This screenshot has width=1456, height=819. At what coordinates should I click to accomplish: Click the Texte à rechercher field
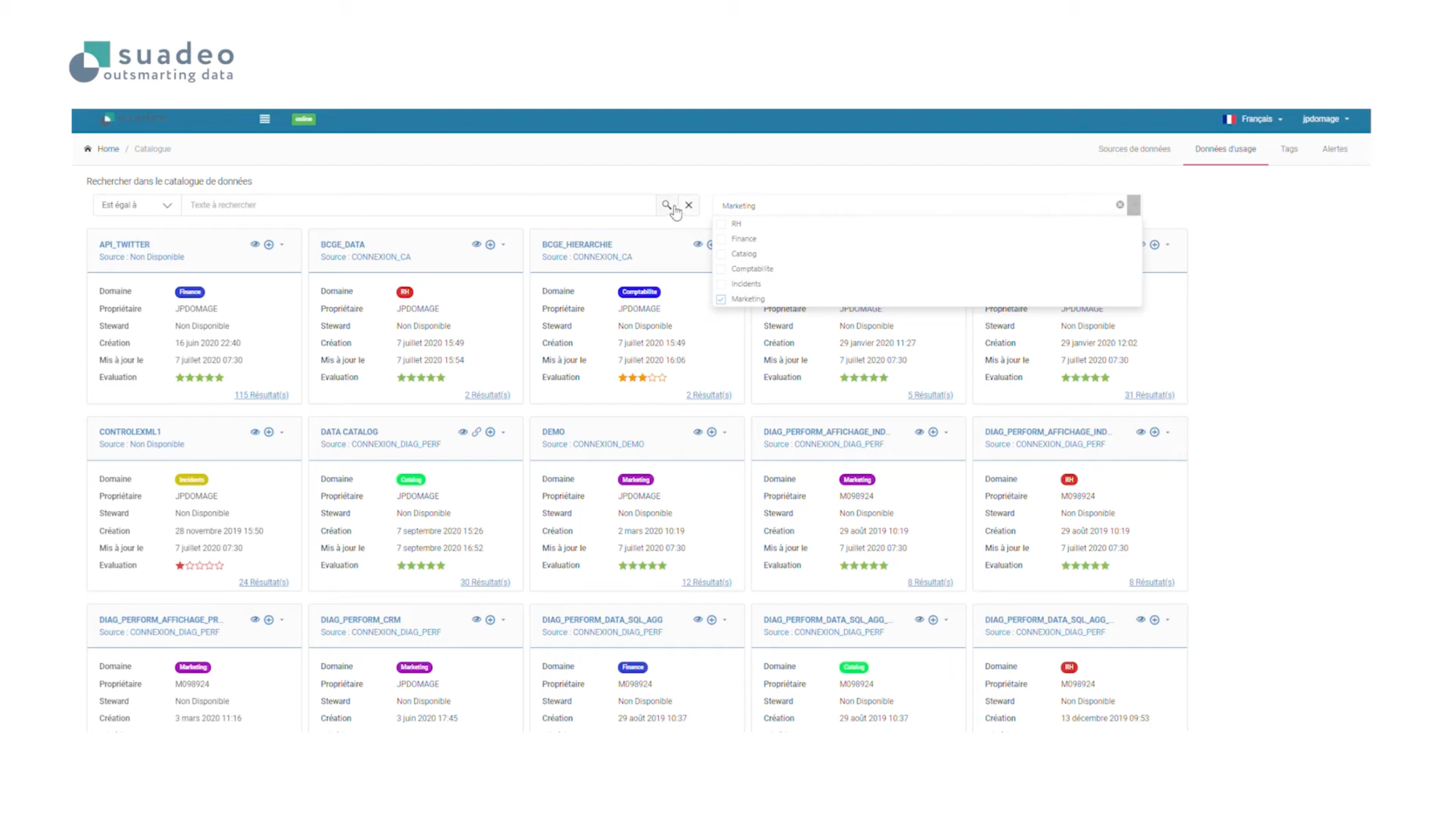coord(419,205)
